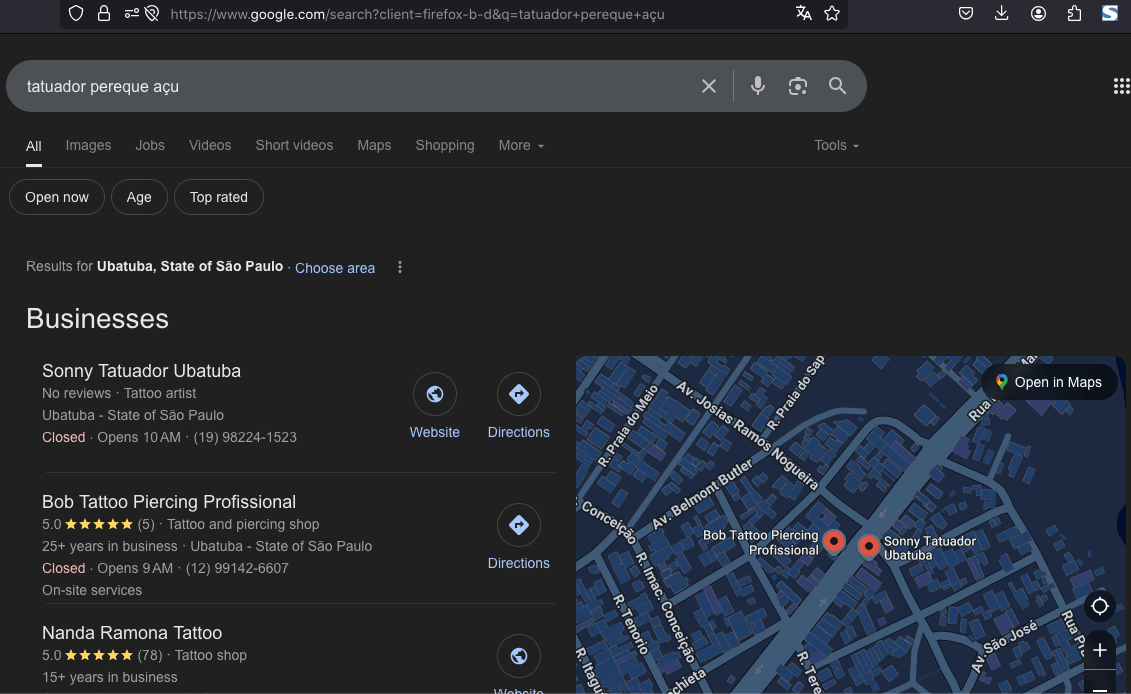Viewport: 1131px width, 694px height.
Task: Open Google Lens image search
Action: point(797,86)
